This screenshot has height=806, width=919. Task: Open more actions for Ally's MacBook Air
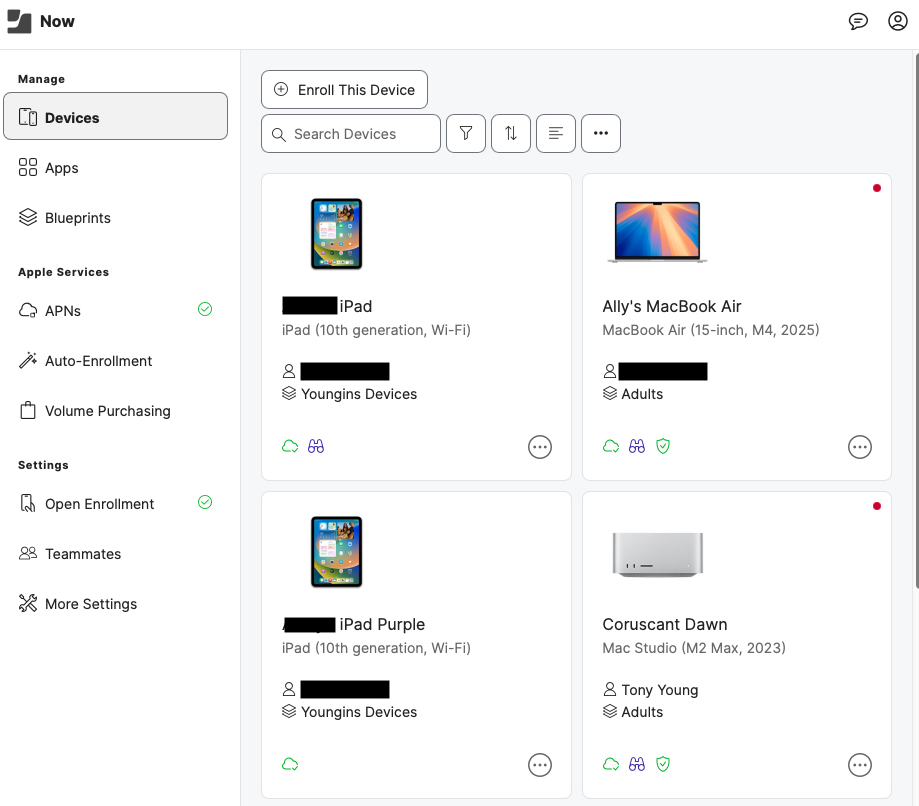click(x=860, y=447)
